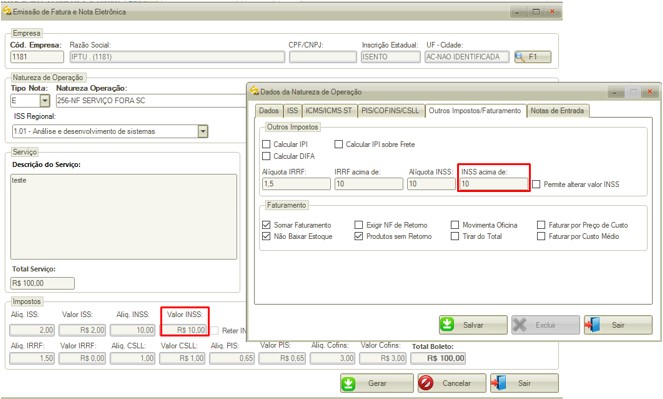Click the Valor IRRF field
Viewport: 663px width, 399px height.
click(82, 358)
